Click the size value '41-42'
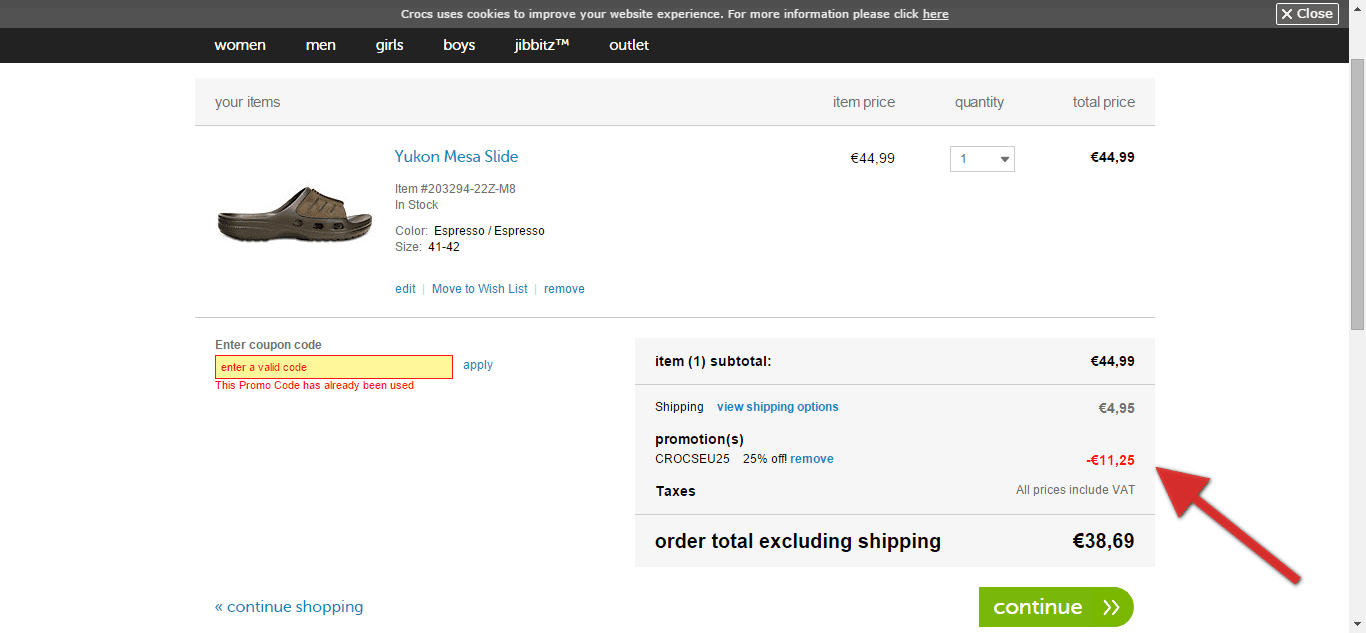 444,247
